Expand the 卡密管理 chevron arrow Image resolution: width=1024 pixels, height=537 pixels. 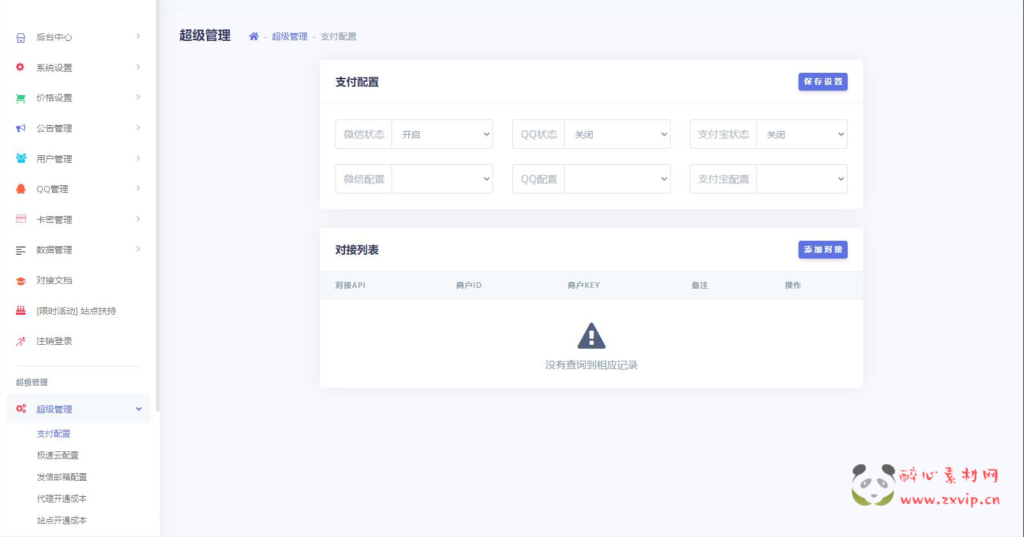[138, 219]
